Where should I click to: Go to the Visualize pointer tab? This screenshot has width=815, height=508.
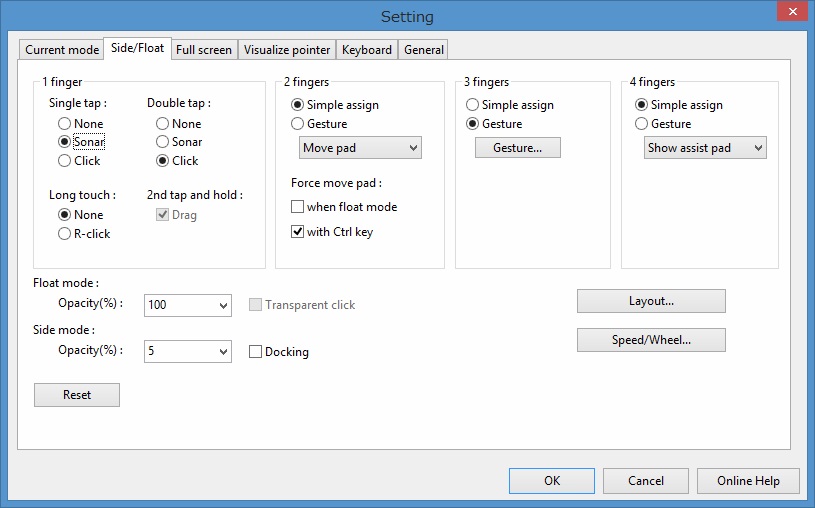pyautogui.click(x=287, y=49)
